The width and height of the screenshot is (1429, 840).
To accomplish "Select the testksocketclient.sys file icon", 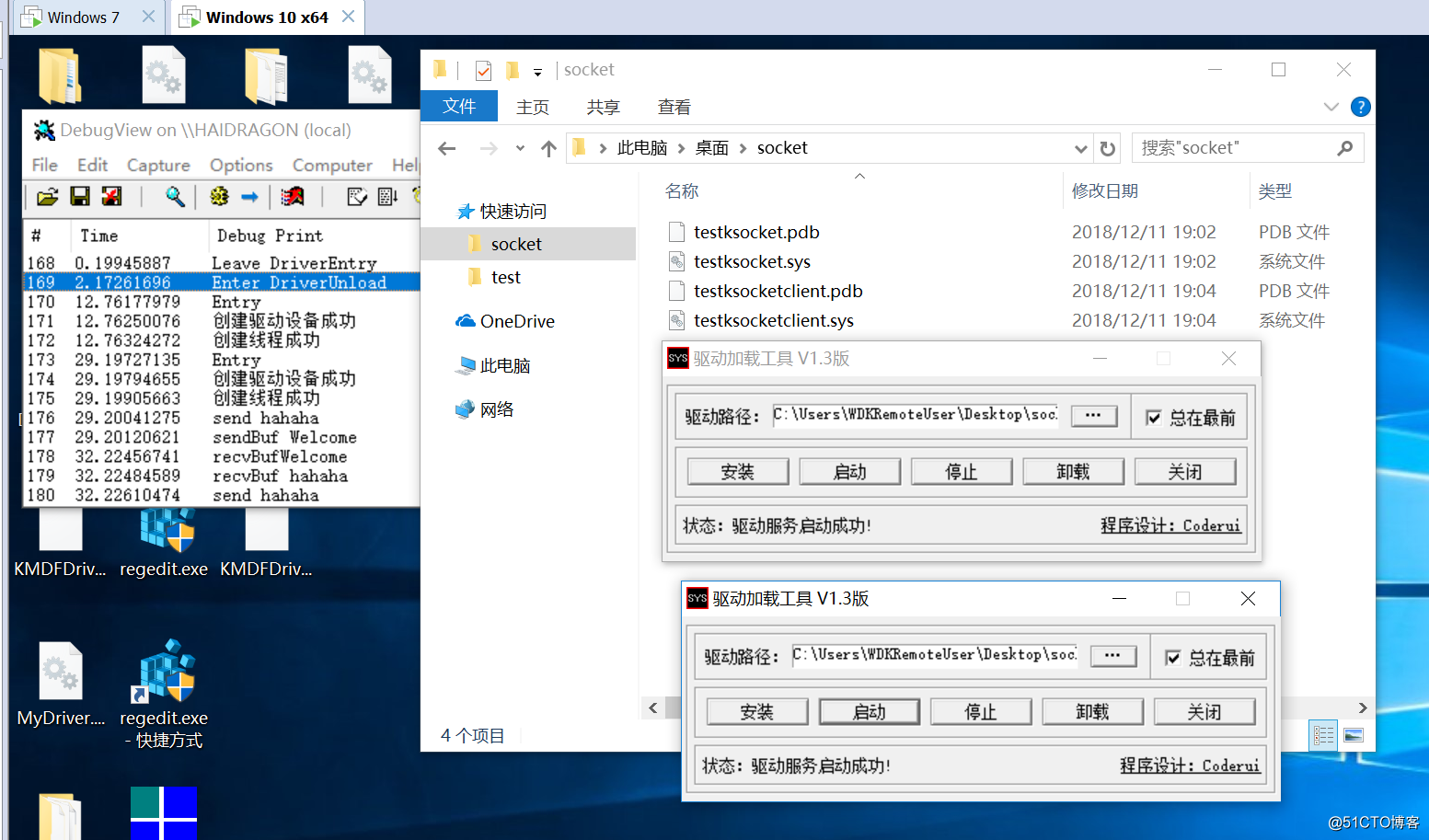I will (x=676, y=320).
